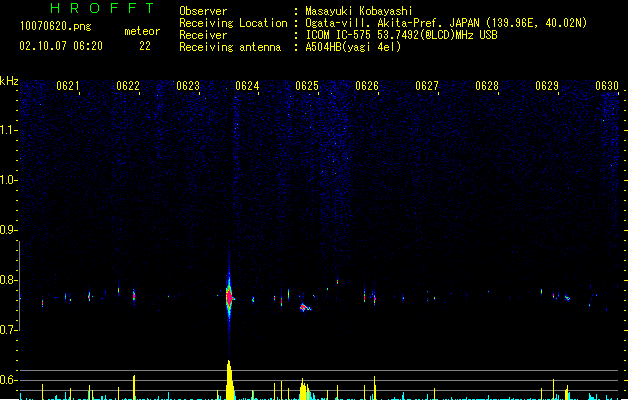Click time marker 0621
Screen dimensions: 629x400
point(68,86)
